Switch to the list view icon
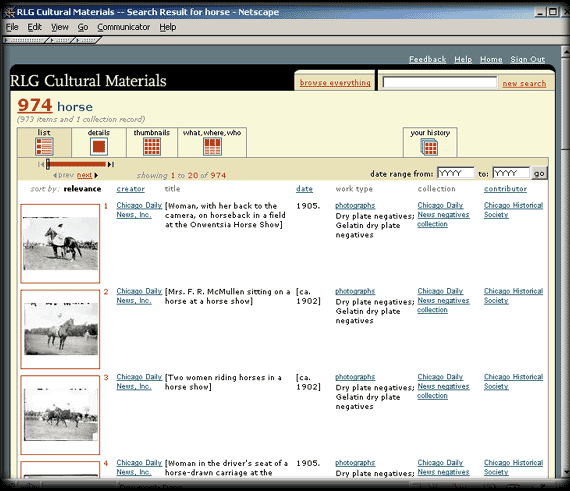The width and height of the screenshot is (570, 491). (44, 146)
